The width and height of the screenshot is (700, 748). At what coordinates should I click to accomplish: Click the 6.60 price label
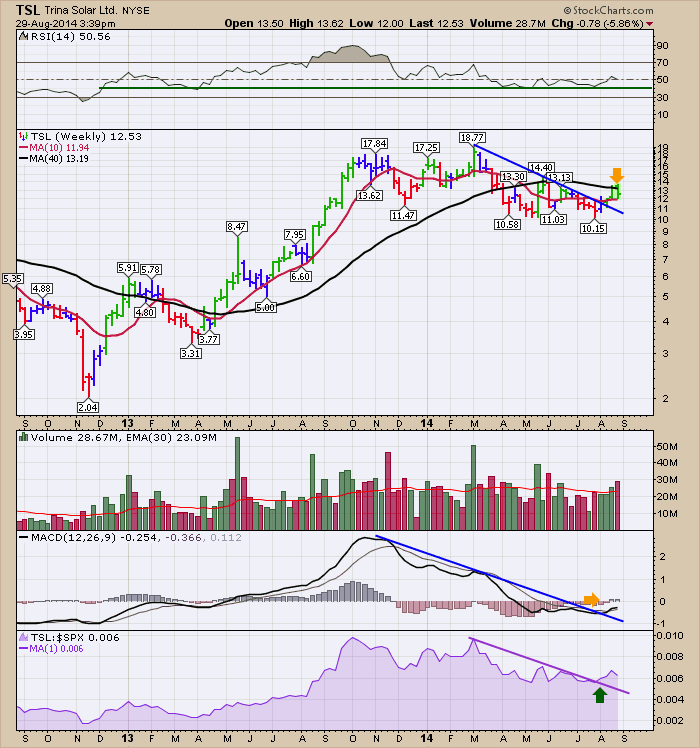coord(301,276)
